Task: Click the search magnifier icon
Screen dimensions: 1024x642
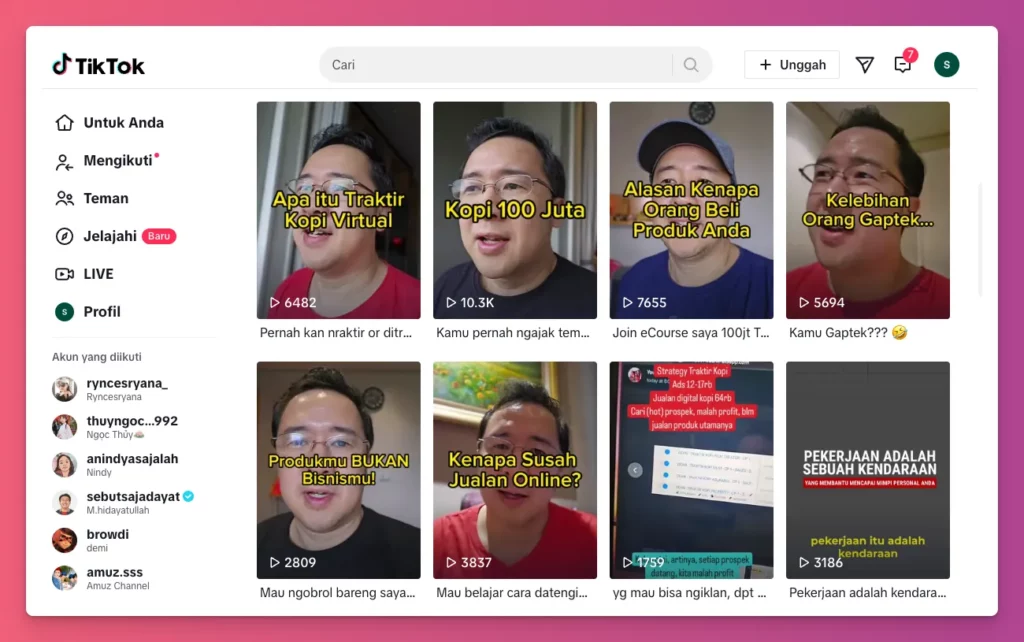Action: coord(690,64)
